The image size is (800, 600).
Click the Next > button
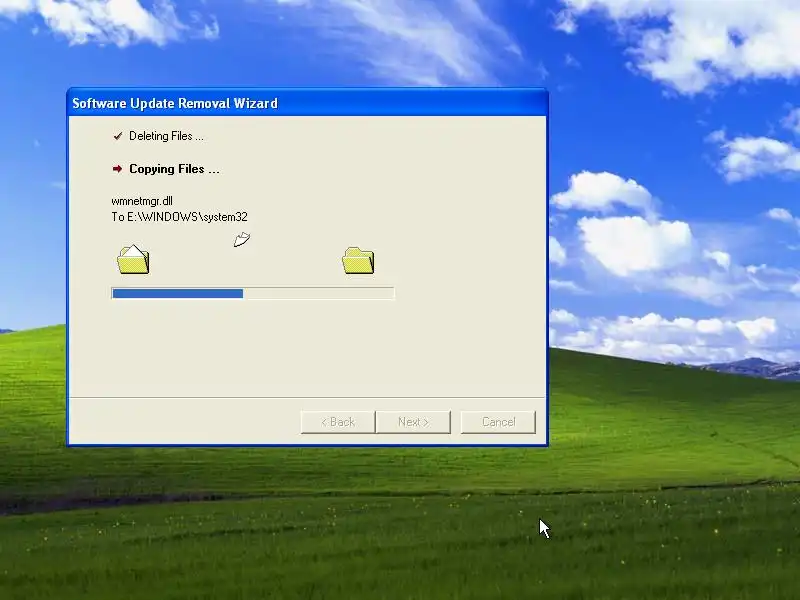(413, 422)
